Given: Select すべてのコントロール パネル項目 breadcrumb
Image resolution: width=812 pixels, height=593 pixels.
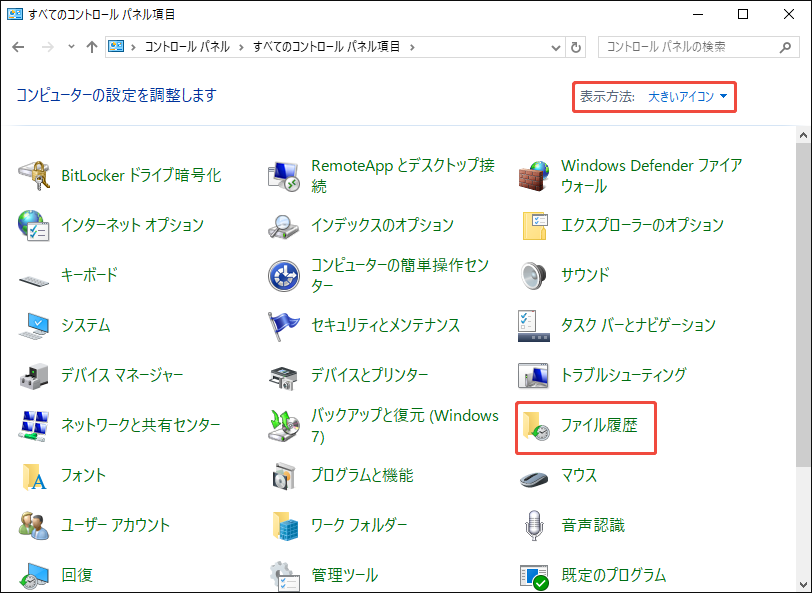Looking at the screenshot, I should 326,47.
